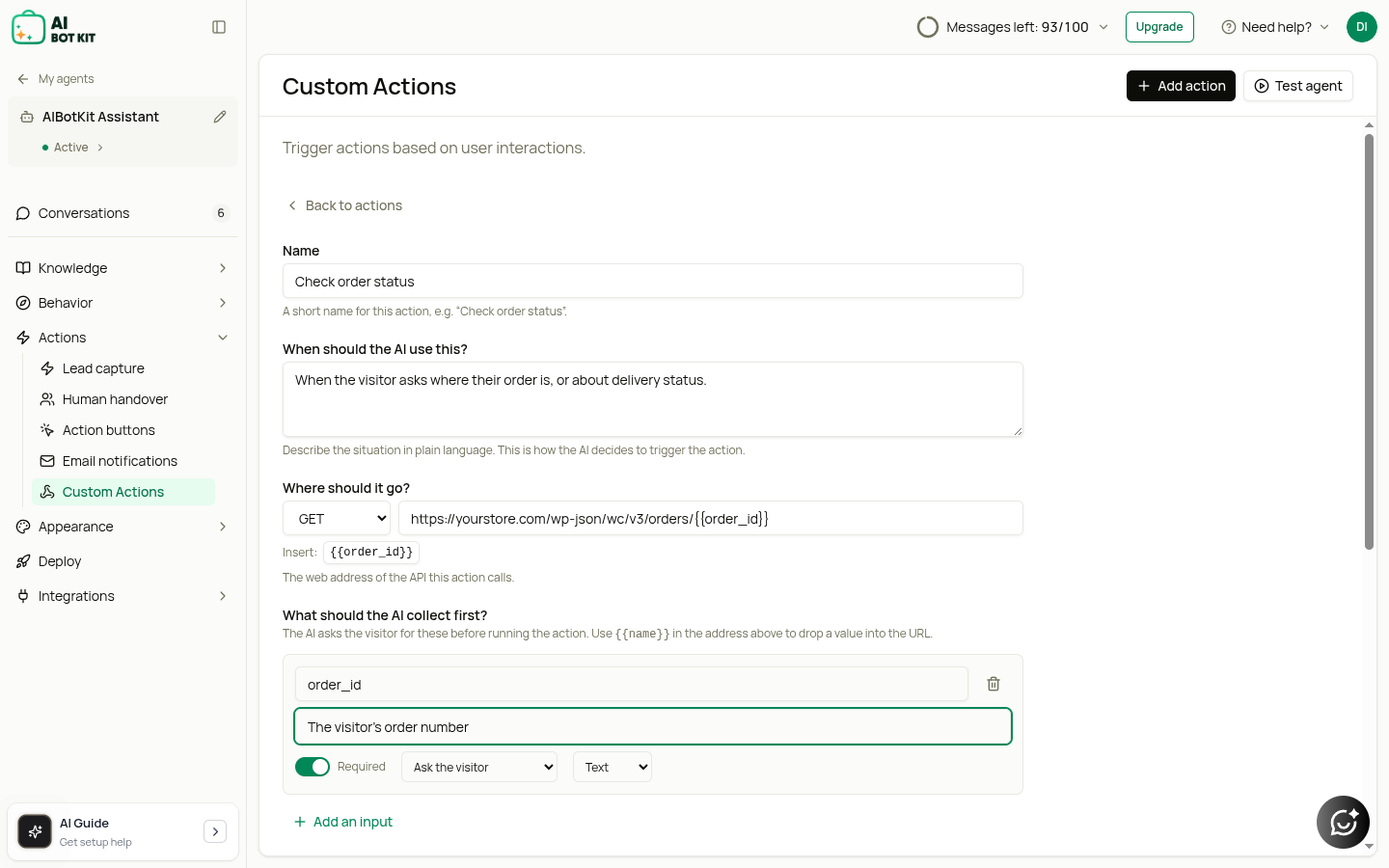Open the Messages left dropdown
This screenshot has width=1389, height=868.
[x=1013, y=27]
